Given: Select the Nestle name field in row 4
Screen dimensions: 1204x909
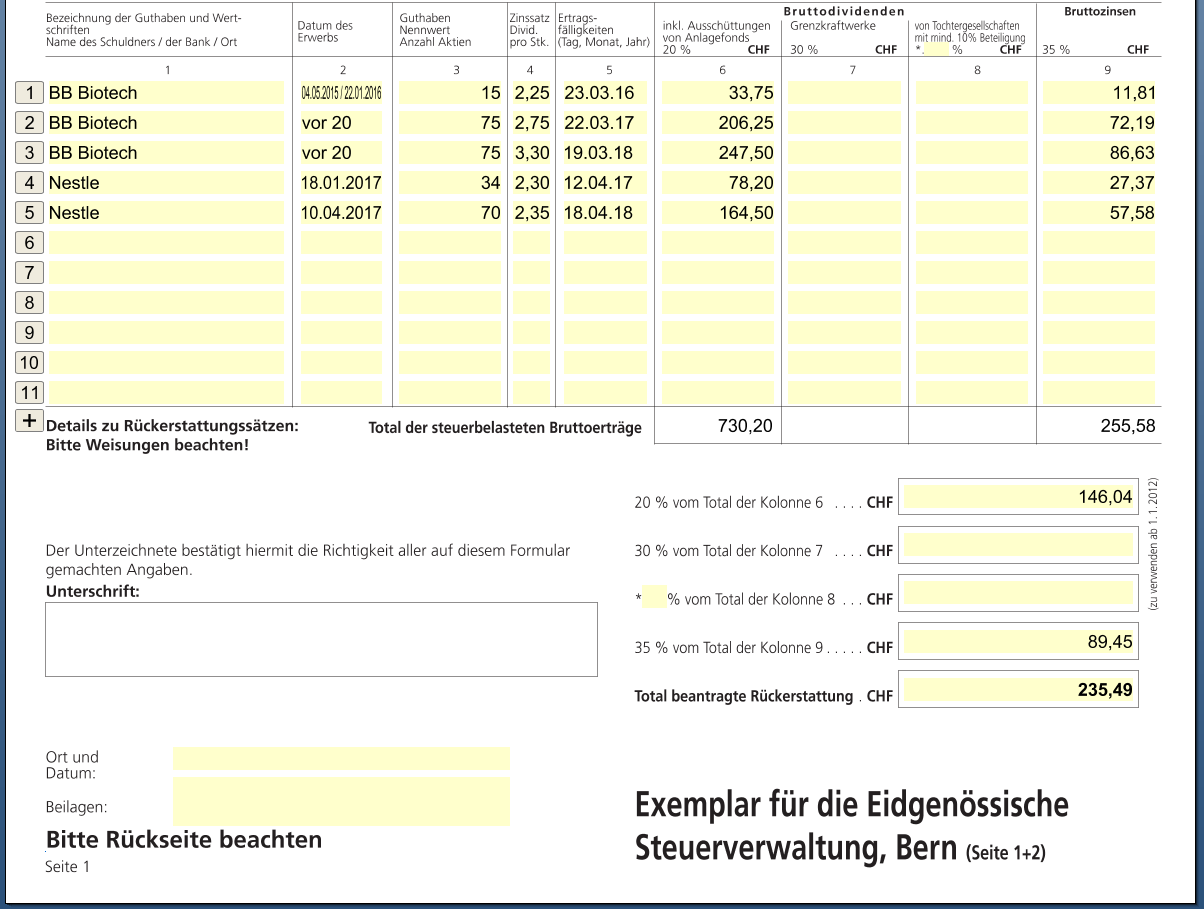Looking at the screenshot, I should tap(165, 183).
